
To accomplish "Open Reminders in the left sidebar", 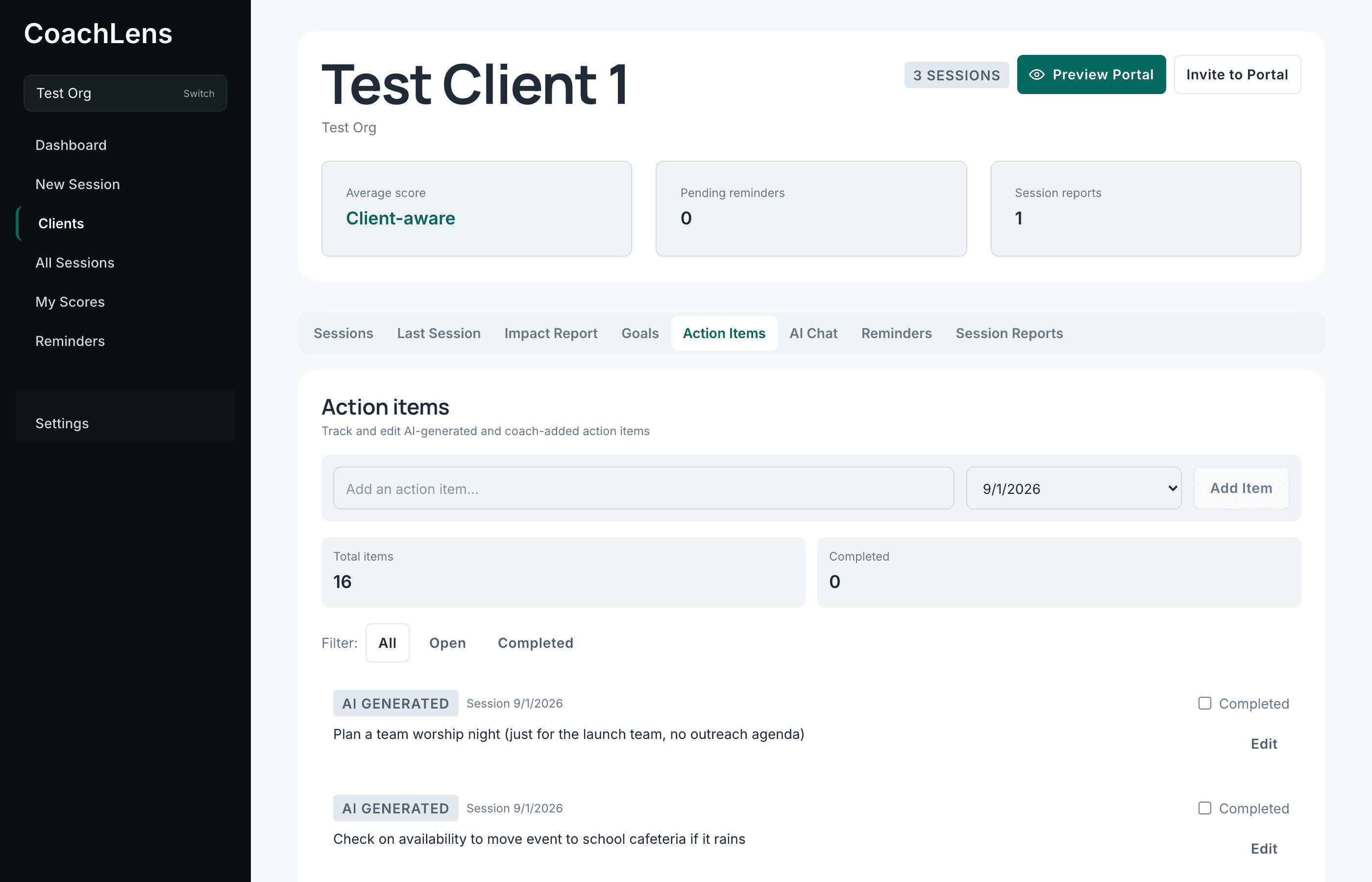I will coord(70,341).
